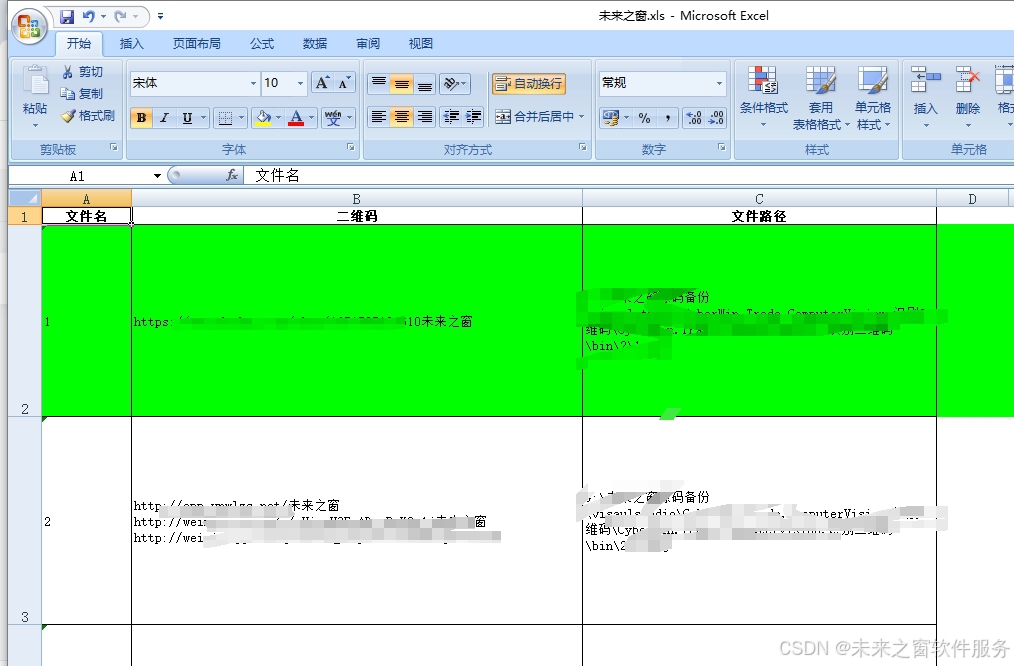Viewport: 1014px width, 666px height.
Task: Click 复制 to copy selection
Action: coord(82,94)
